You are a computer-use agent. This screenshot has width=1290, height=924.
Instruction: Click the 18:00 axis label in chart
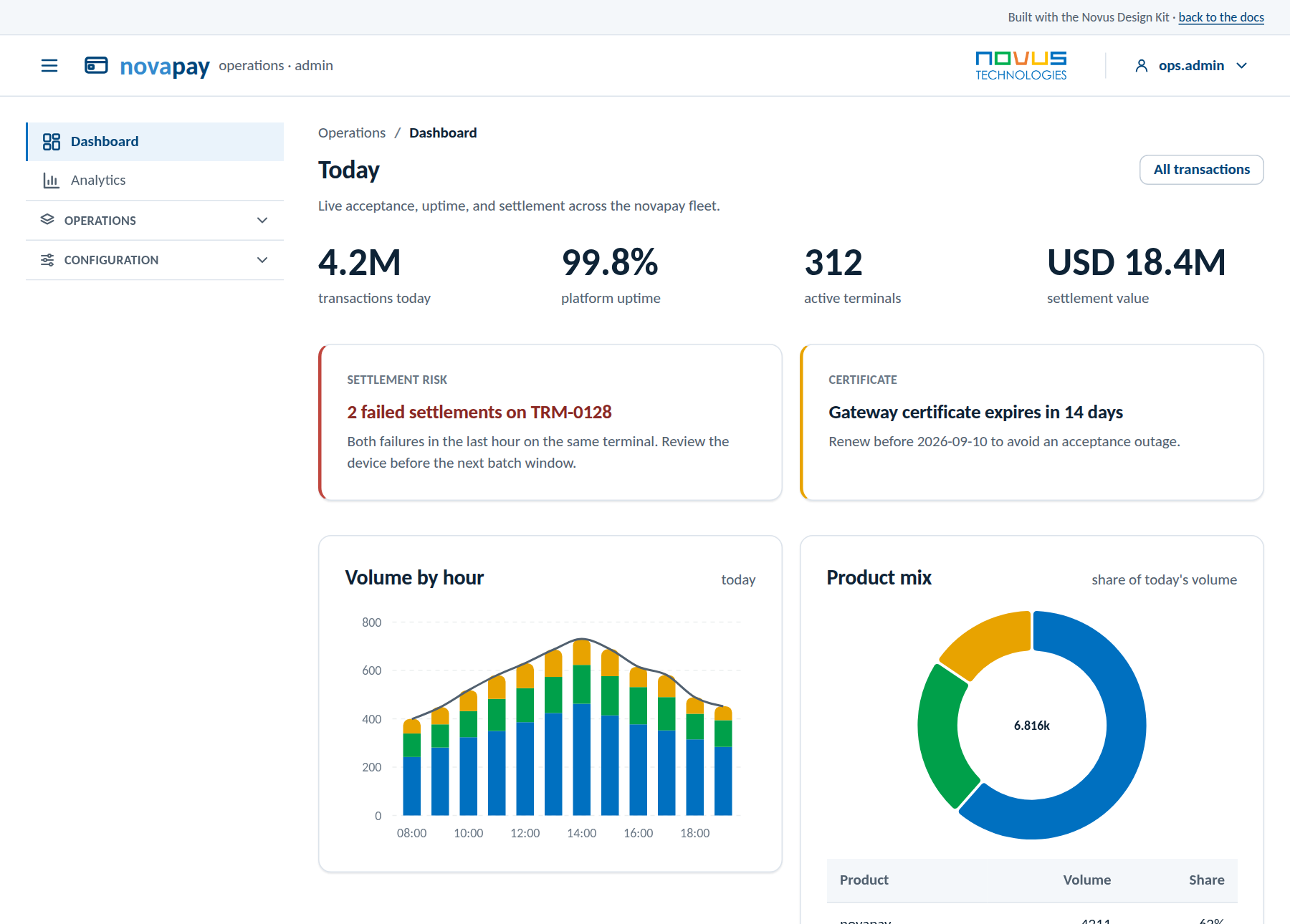[695, 834]
